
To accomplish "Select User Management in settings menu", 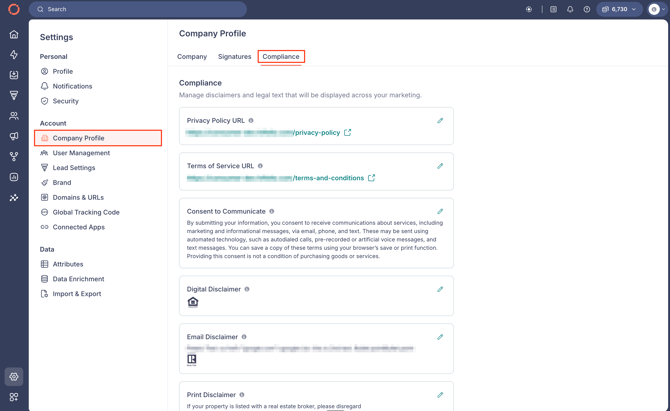I will tap(81, 153).
